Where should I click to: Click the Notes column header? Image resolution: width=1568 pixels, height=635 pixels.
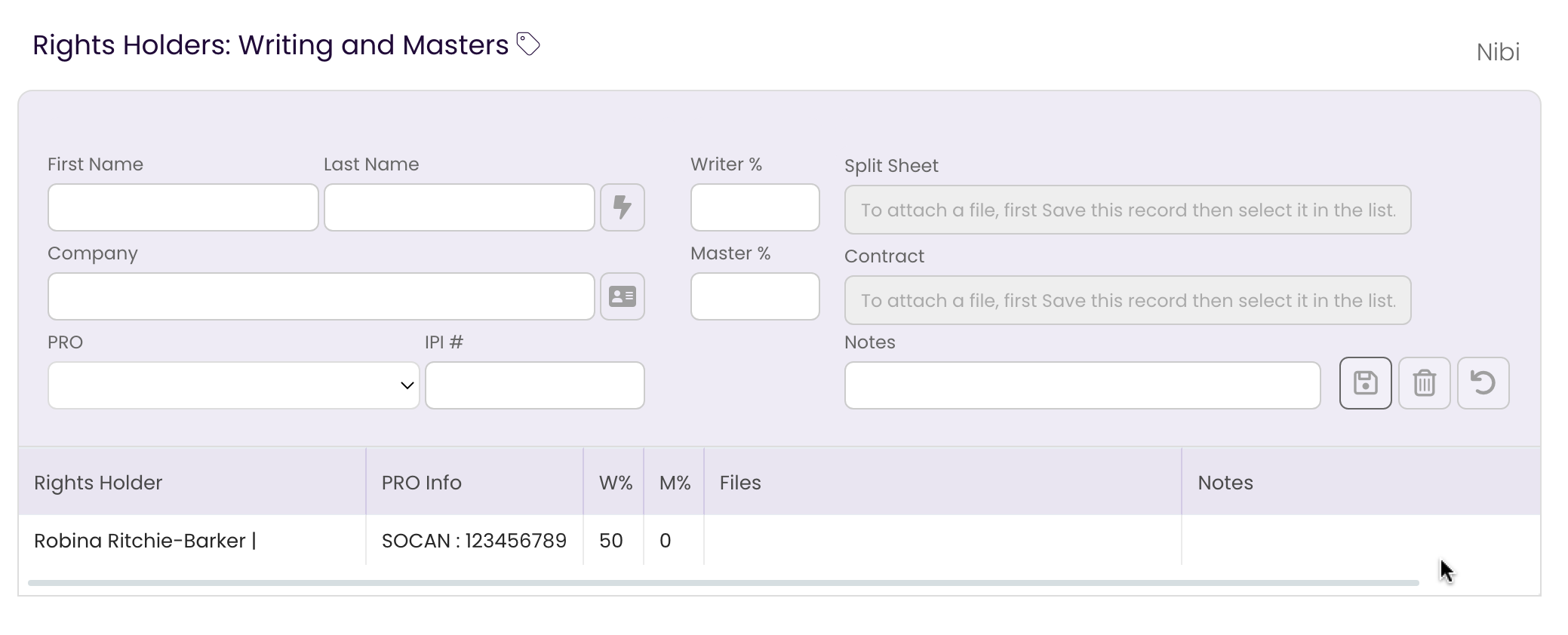pos(1361,483)
